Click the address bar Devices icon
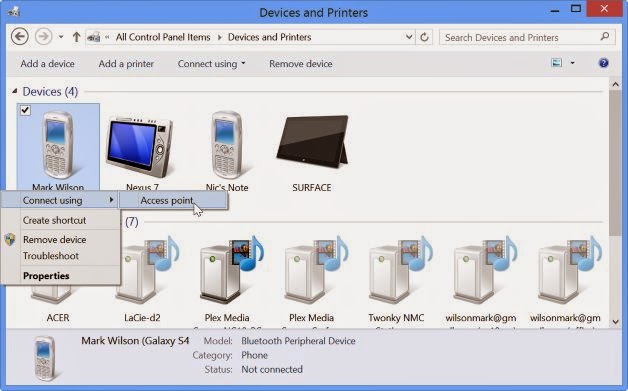The width and height of the screenshot is (628, 391). (x=94, y=37)
